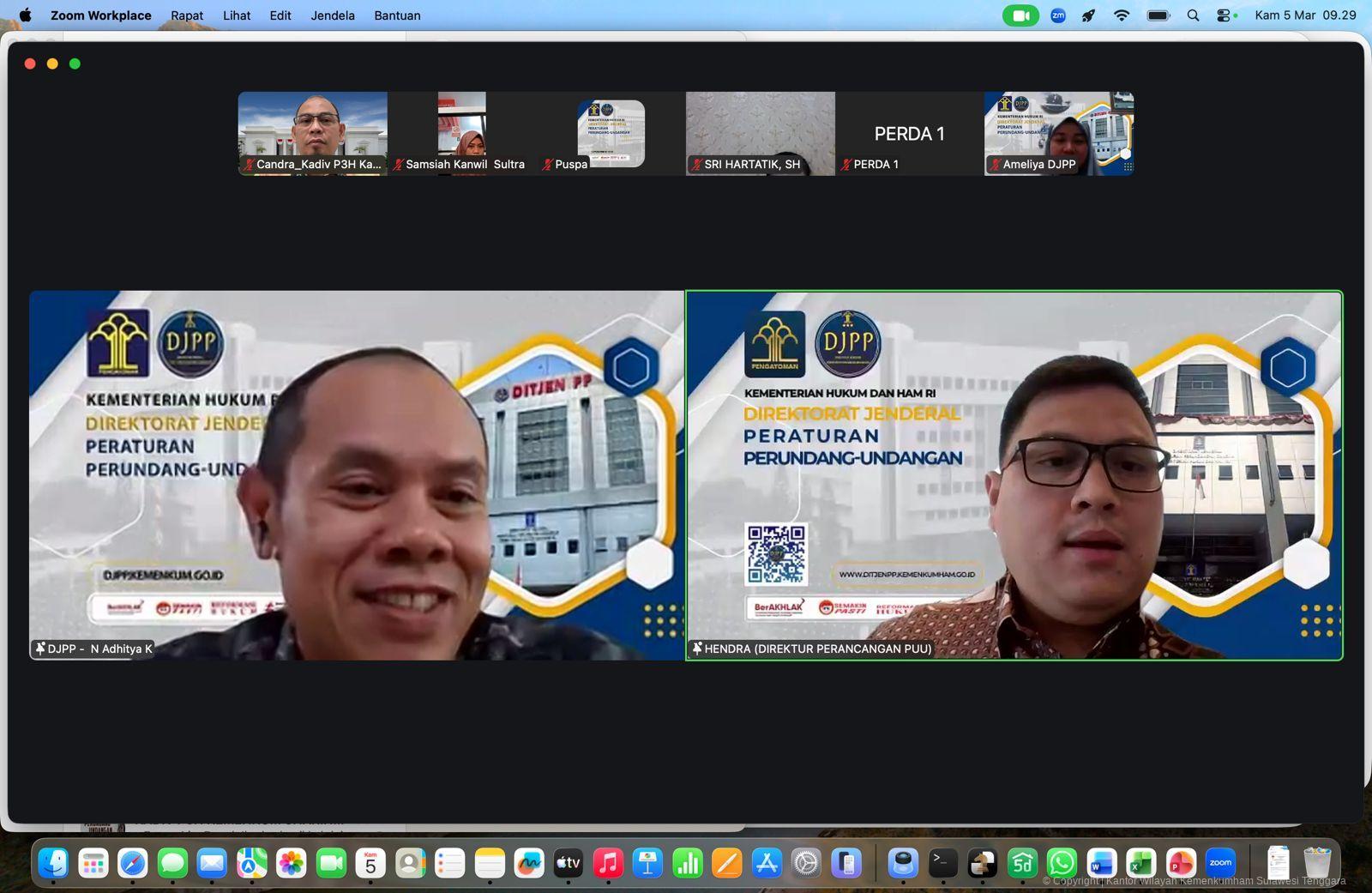Launch Microsoft Word from the dock
This screenshot has height=893, width=1372.
coord(1102,863)
